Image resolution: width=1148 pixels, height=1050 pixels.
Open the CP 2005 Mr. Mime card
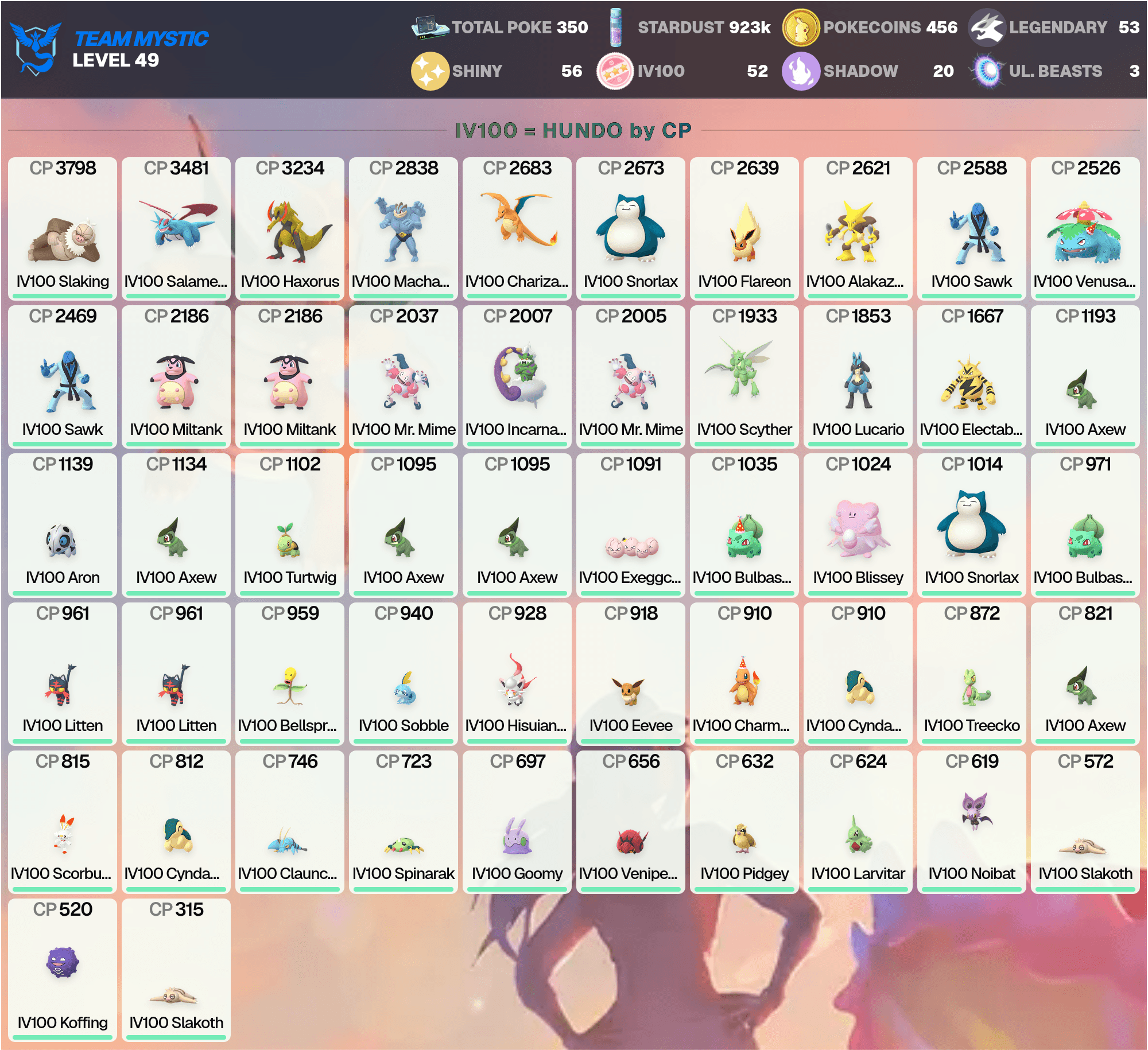[631, 377]
